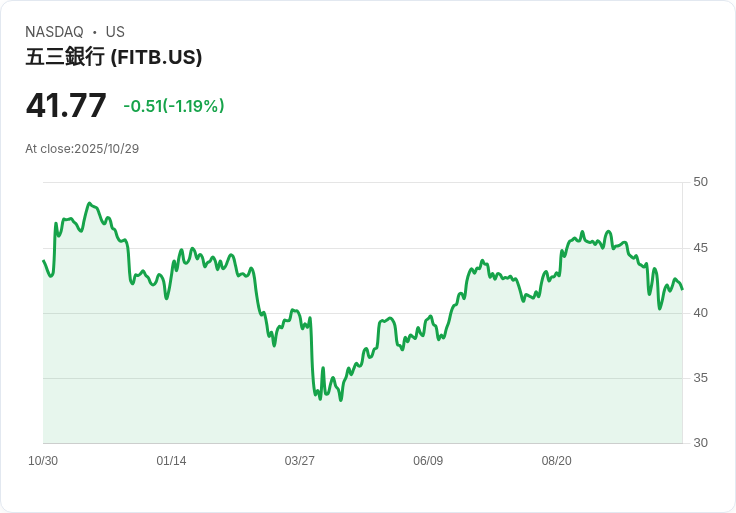Click the 50 value on price axis
This screenshot has width=736, height=513.
pos(700,182)
